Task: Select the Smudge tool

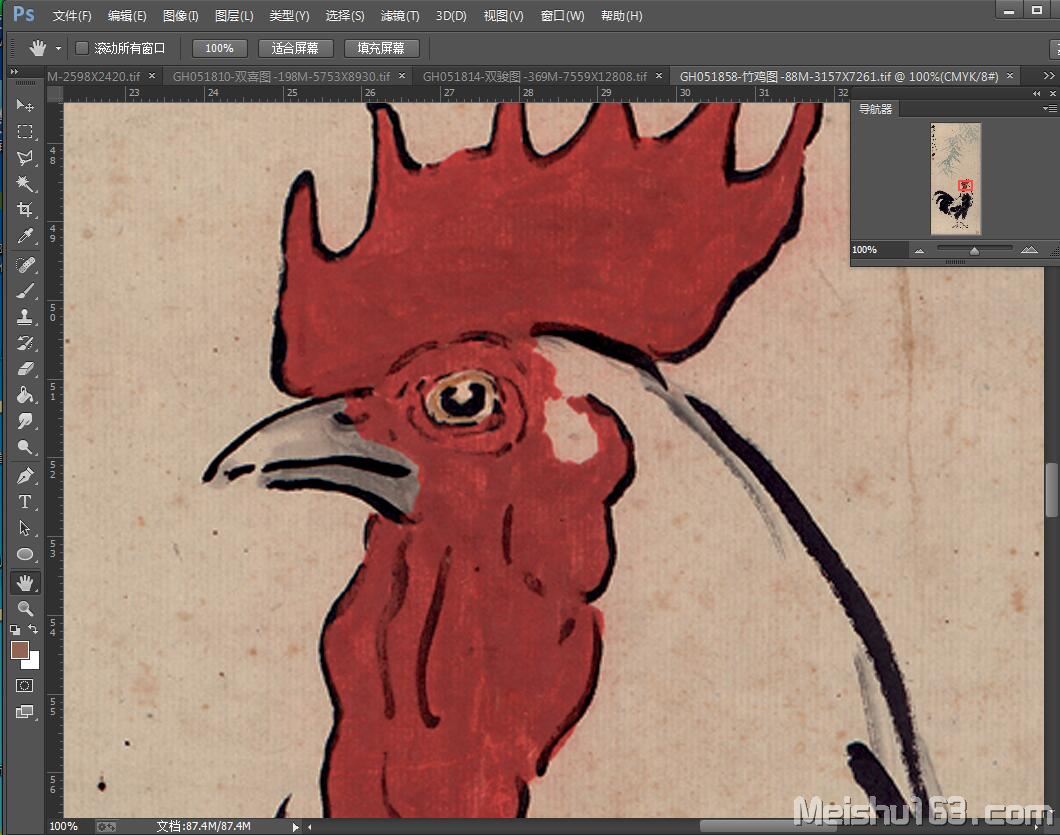Action: pos(25,421)
